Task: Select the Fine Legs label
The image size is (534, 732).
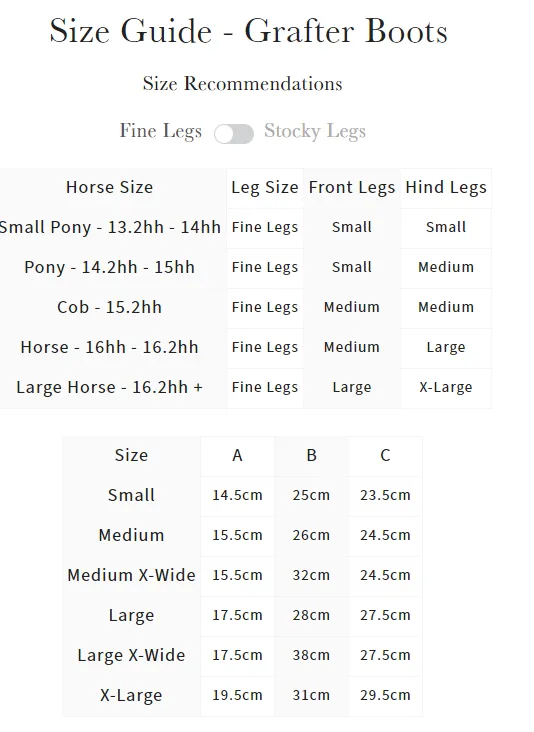Action: pyautogui.click(x=161, y=131)
